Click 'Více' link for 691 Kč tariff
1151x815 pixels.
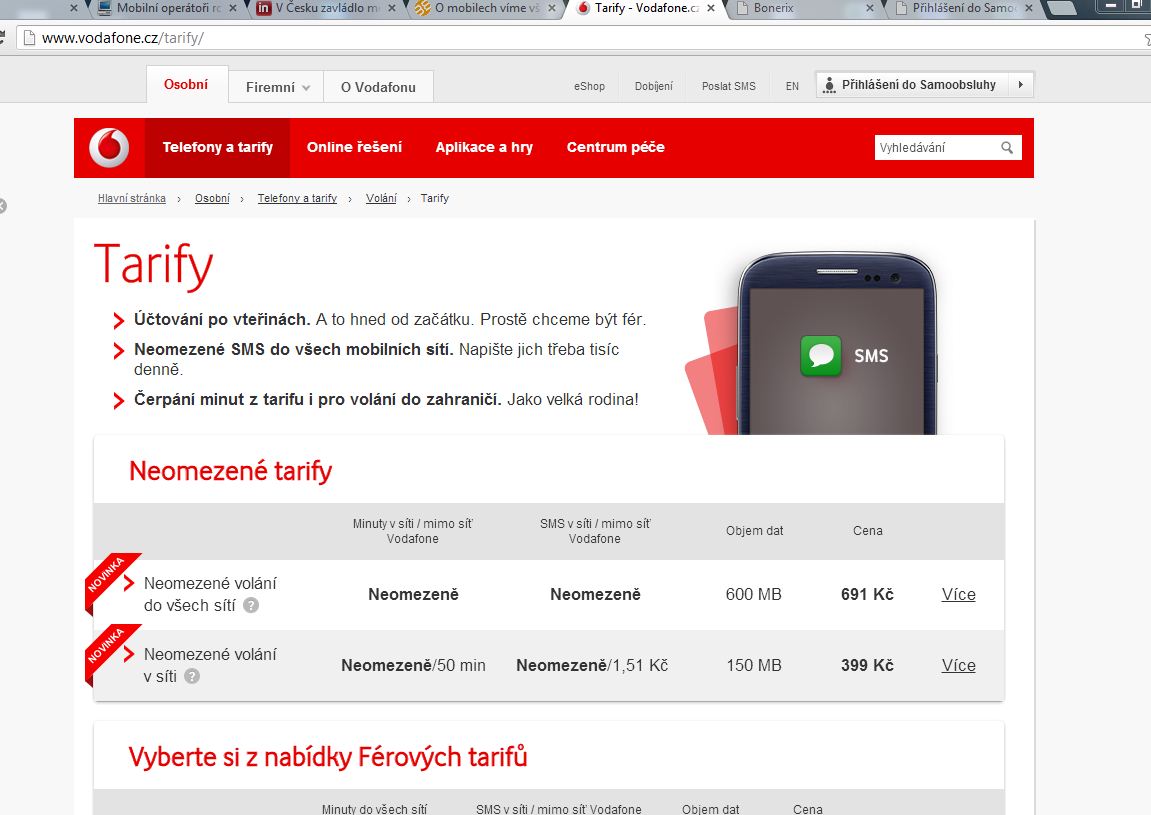coord(959,595)
